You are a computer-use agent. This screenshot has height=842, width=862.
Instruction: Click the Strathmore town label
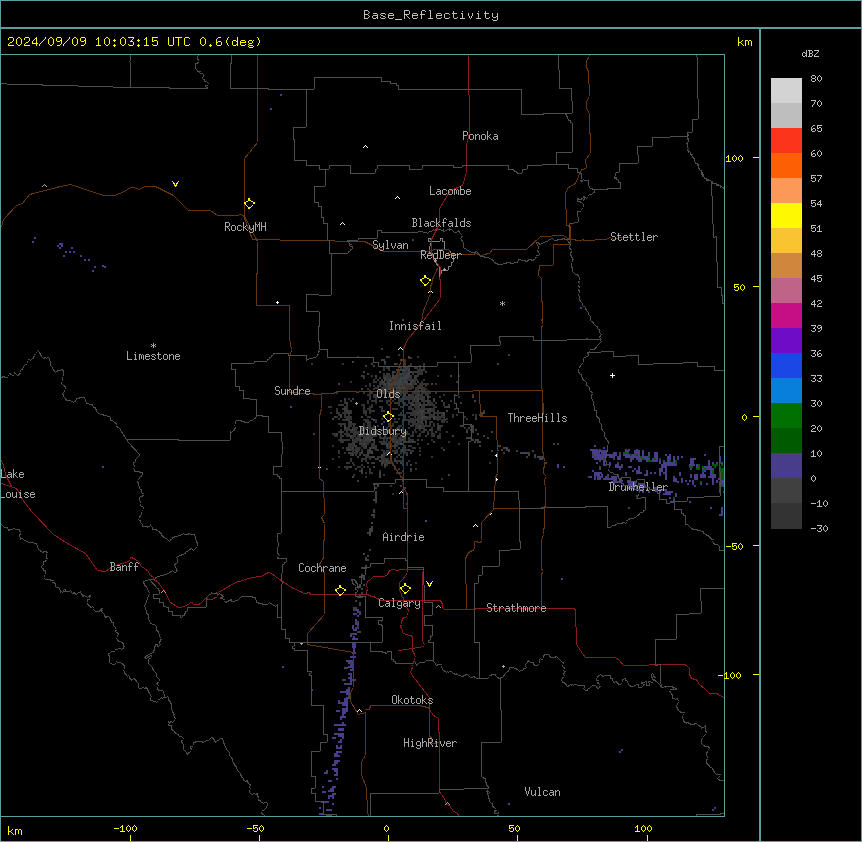[516, 608]
